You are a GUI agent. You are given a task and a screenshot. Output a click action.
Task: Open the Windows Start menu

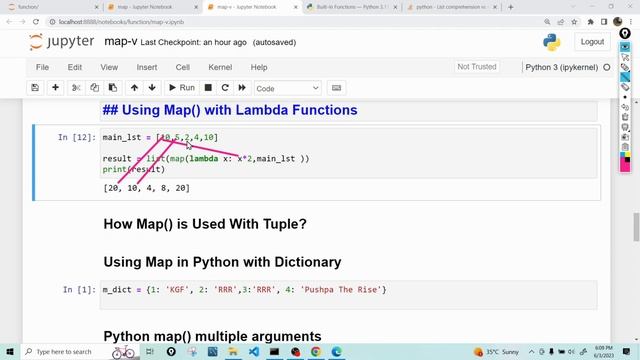click(10, 352)
